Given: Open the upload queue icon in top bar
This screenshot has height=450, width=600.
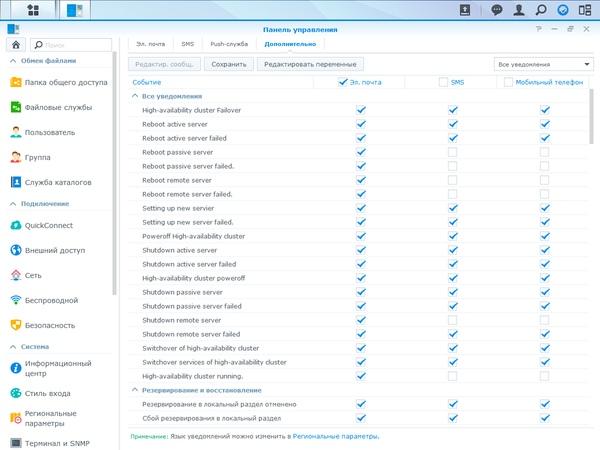Looking at the screenshot, I should coord(465,10).
